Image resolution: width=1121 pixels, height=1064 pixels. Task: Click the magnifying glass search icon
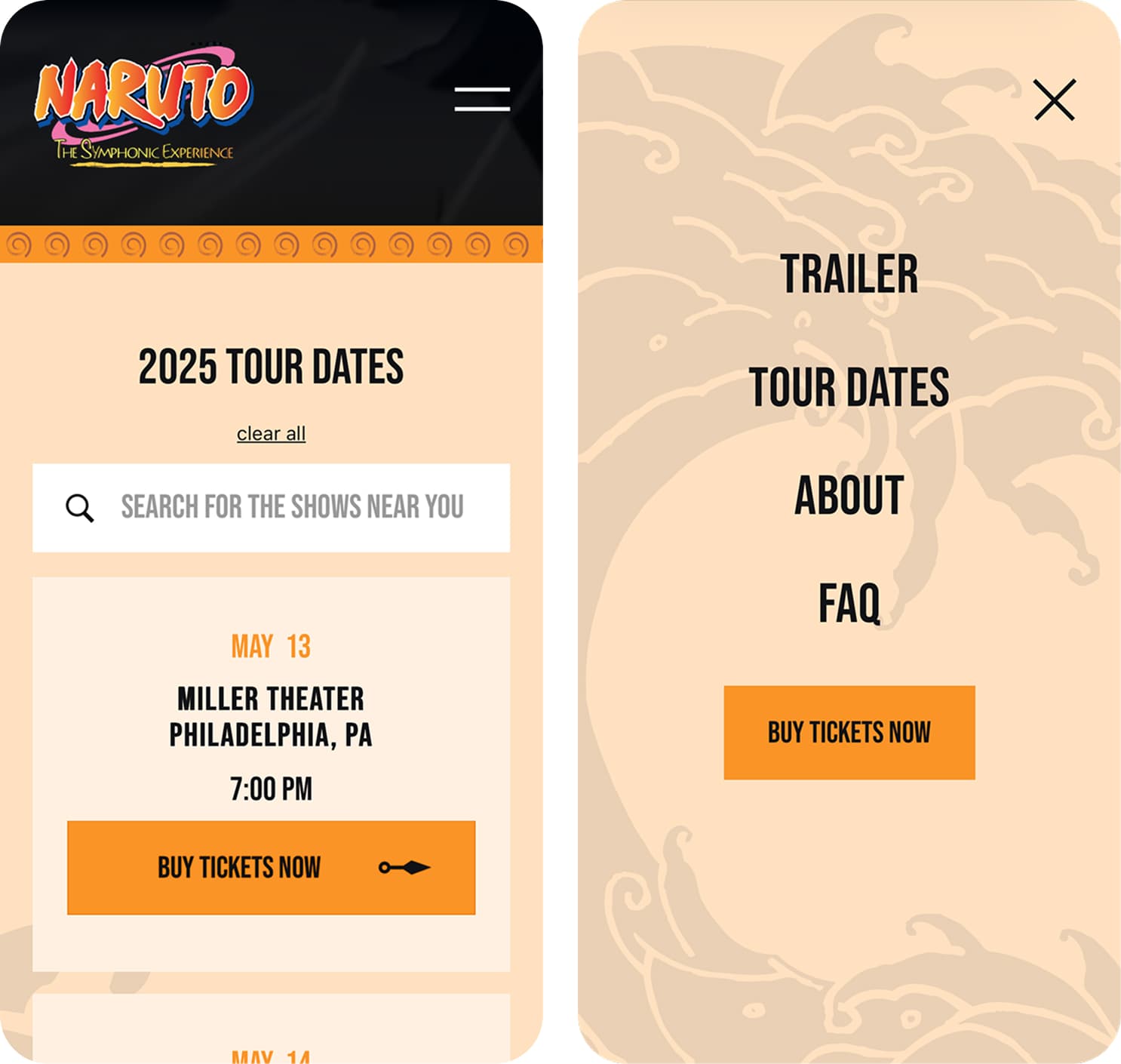(79, 508)
